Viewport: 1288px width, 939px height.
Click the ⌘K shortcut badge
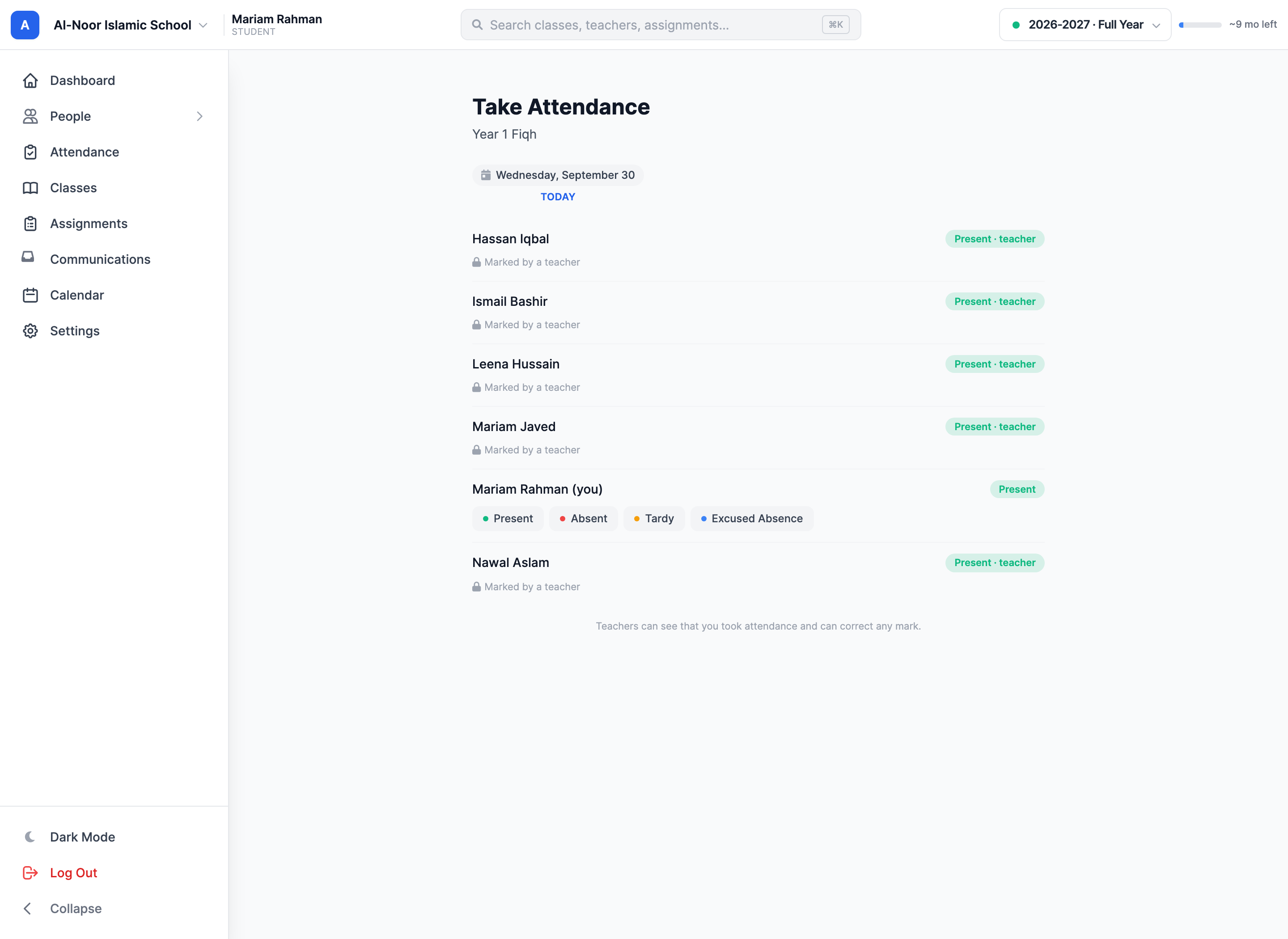(835, 25)
